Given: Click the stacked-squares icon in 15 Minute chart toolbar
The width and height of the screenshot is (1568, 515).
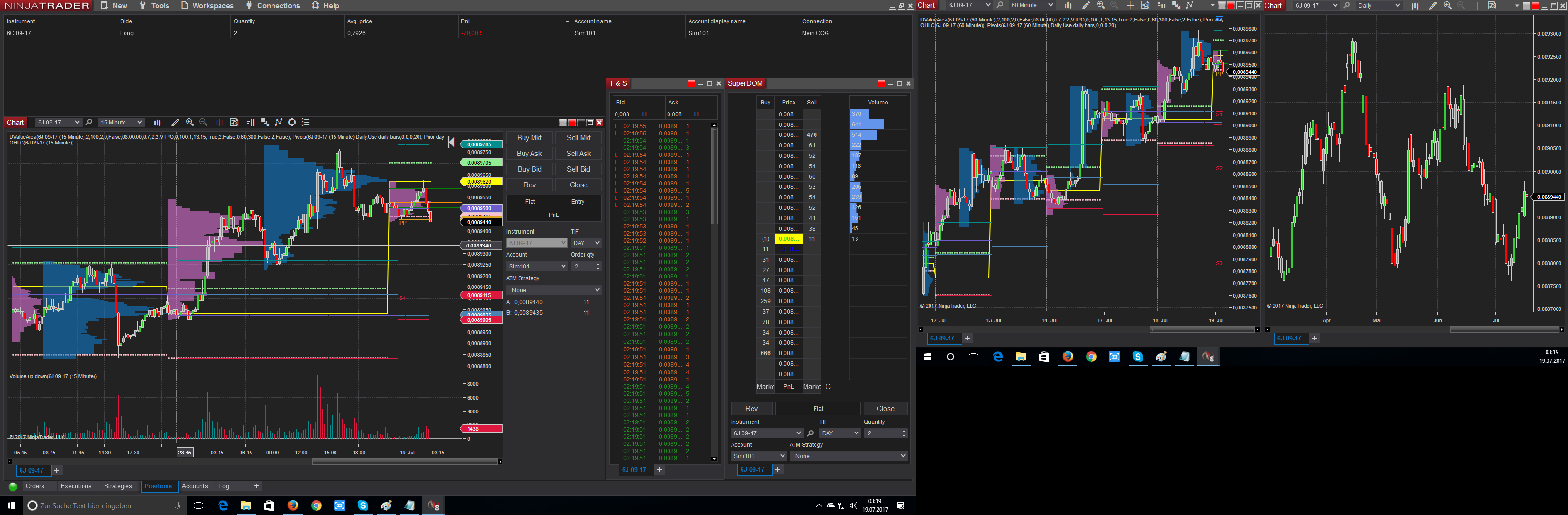Looking at the screenshot, I should tap(265, 122).
